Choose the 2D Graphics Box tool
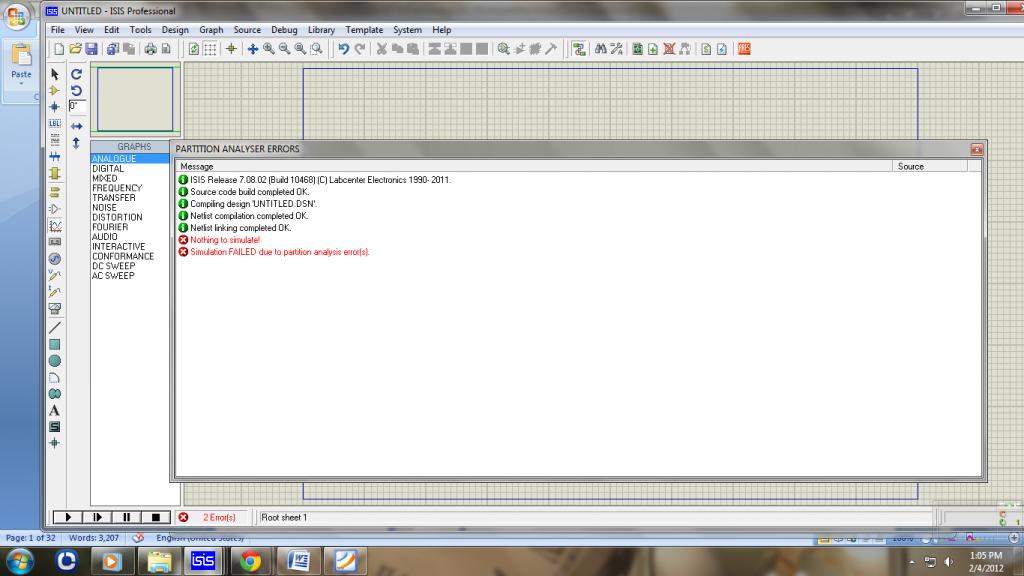This screenshot has height=576, width=1024. point(55,344)
